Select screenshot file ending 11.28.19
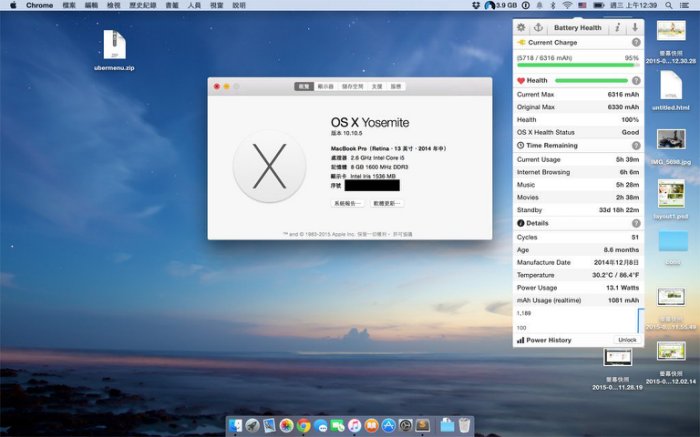Image resolution: width=700 pixels, height=437 pixels. pos(617,369)
